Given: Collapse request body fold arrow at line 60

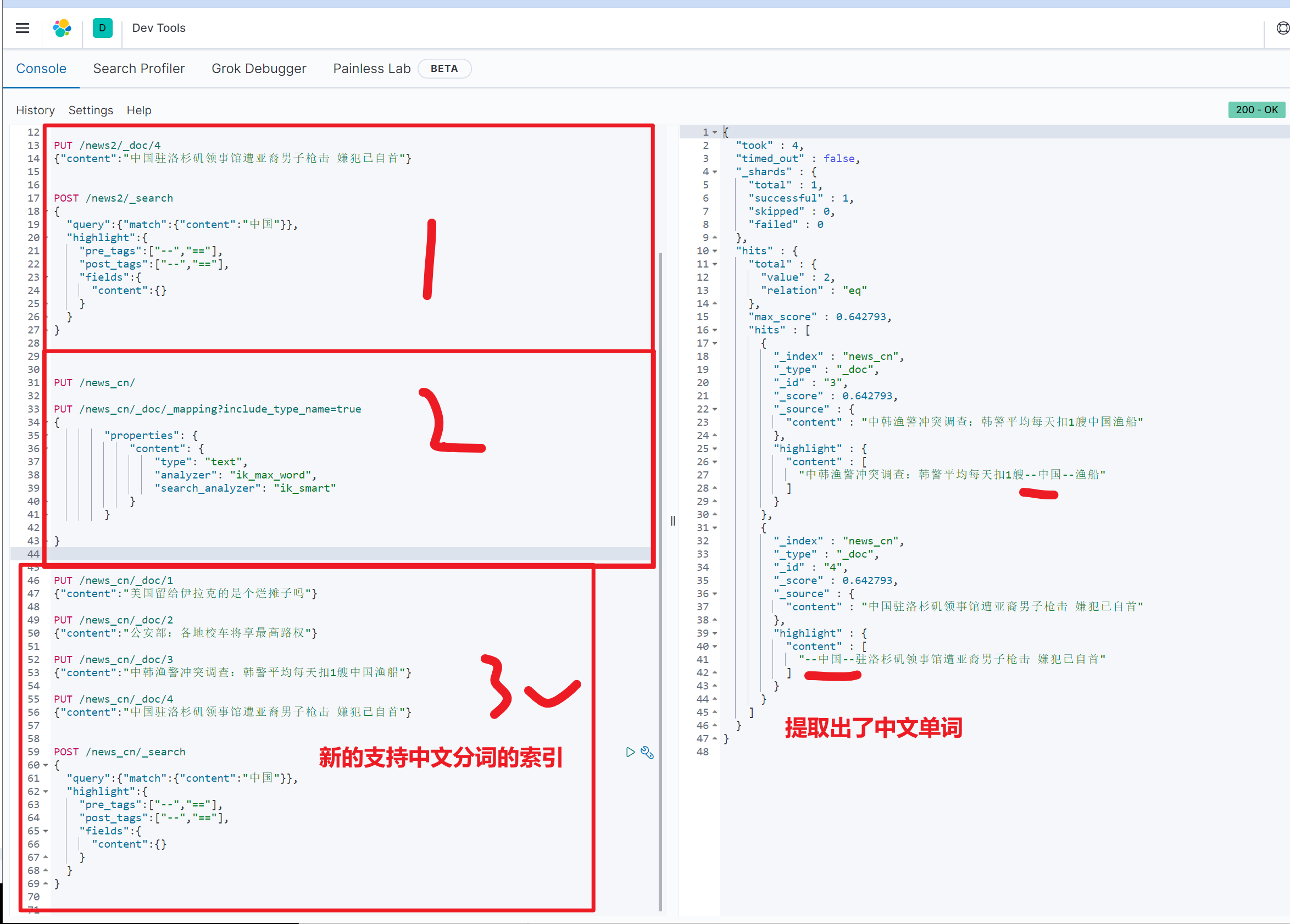Looking at the screenshot, I should tap(46, 765).
